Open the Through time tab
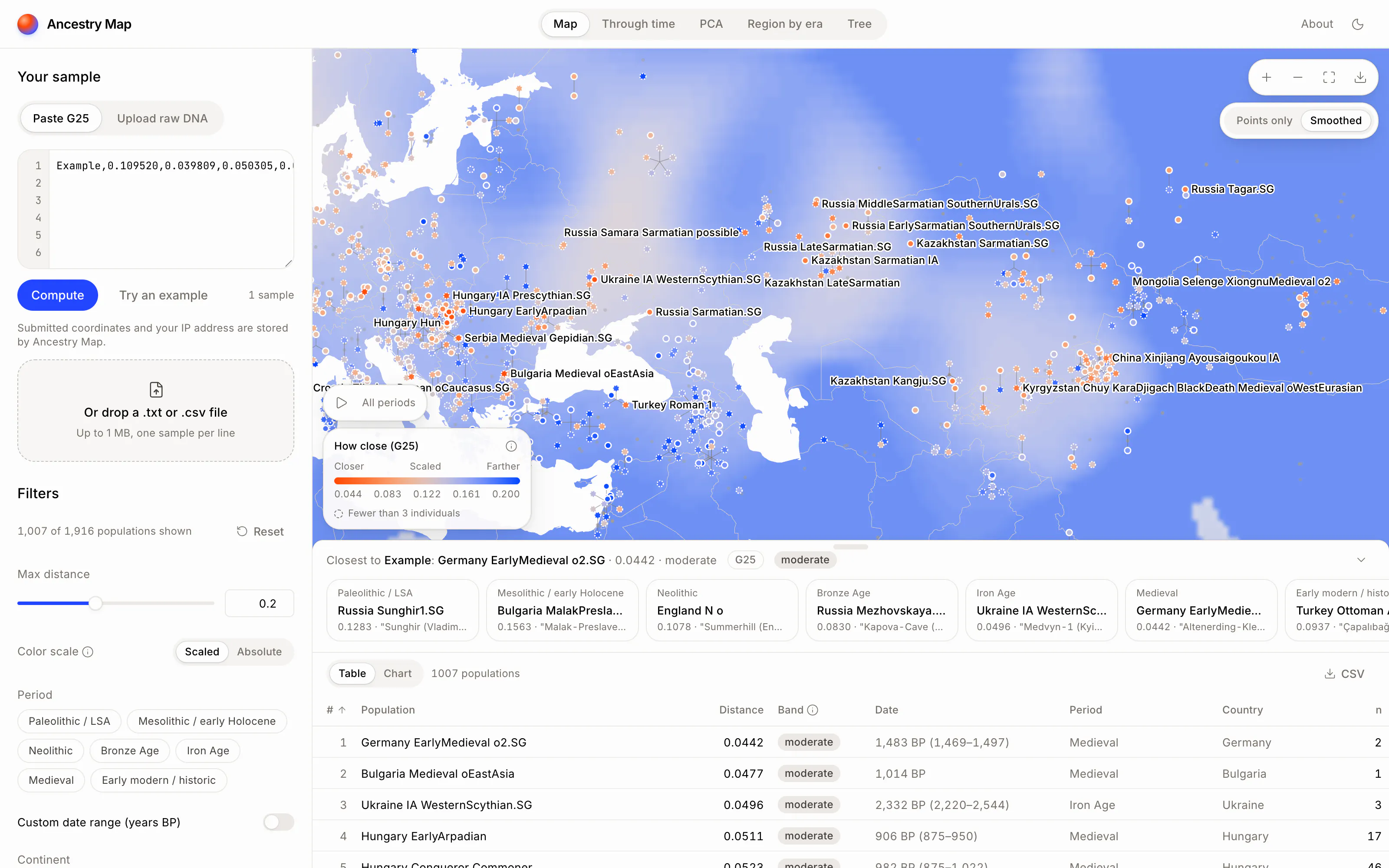Viewport: 1389px width, 868px height. (x=638, y=24)
